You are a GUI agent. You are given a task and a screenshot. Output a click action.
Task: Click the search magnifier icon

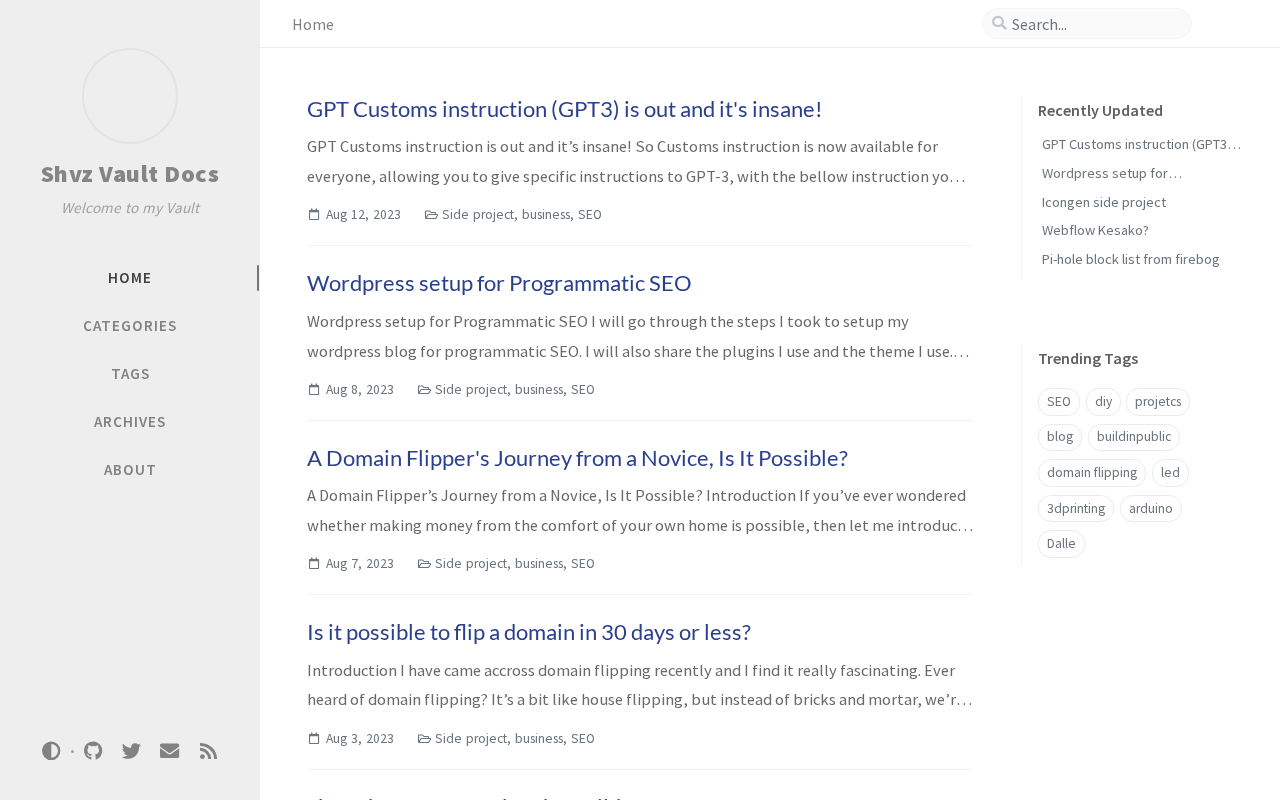pyautogui.click(x=999, y=23)
